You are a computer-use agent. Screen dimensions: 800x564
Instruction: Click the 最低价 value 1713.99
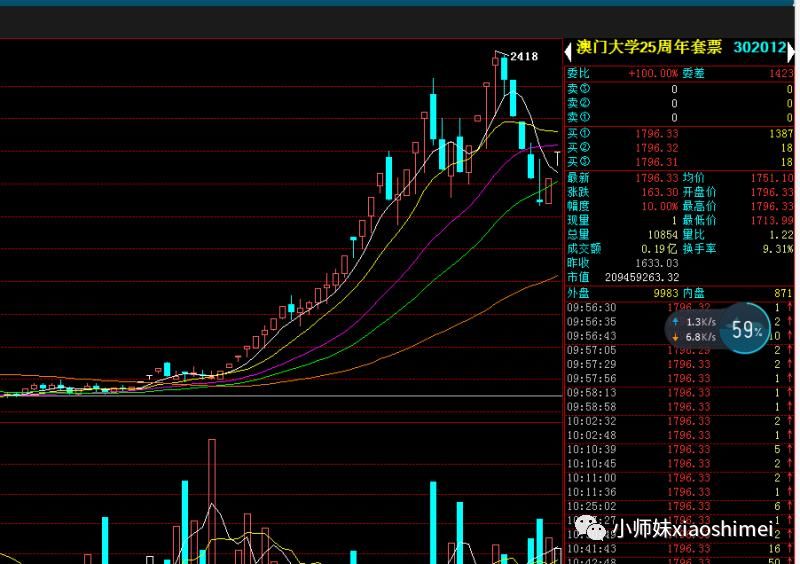click(x=772, y=220)
